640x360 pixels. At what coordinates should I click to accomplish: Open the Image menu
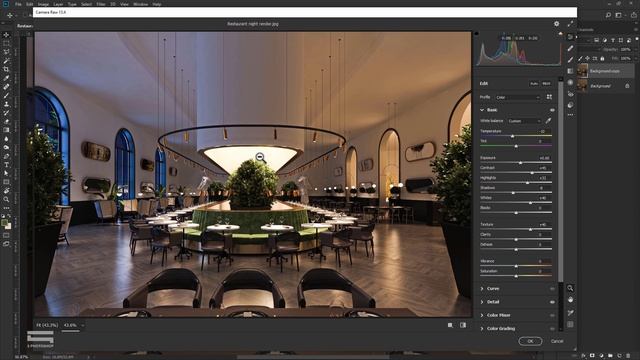(43, 4)
